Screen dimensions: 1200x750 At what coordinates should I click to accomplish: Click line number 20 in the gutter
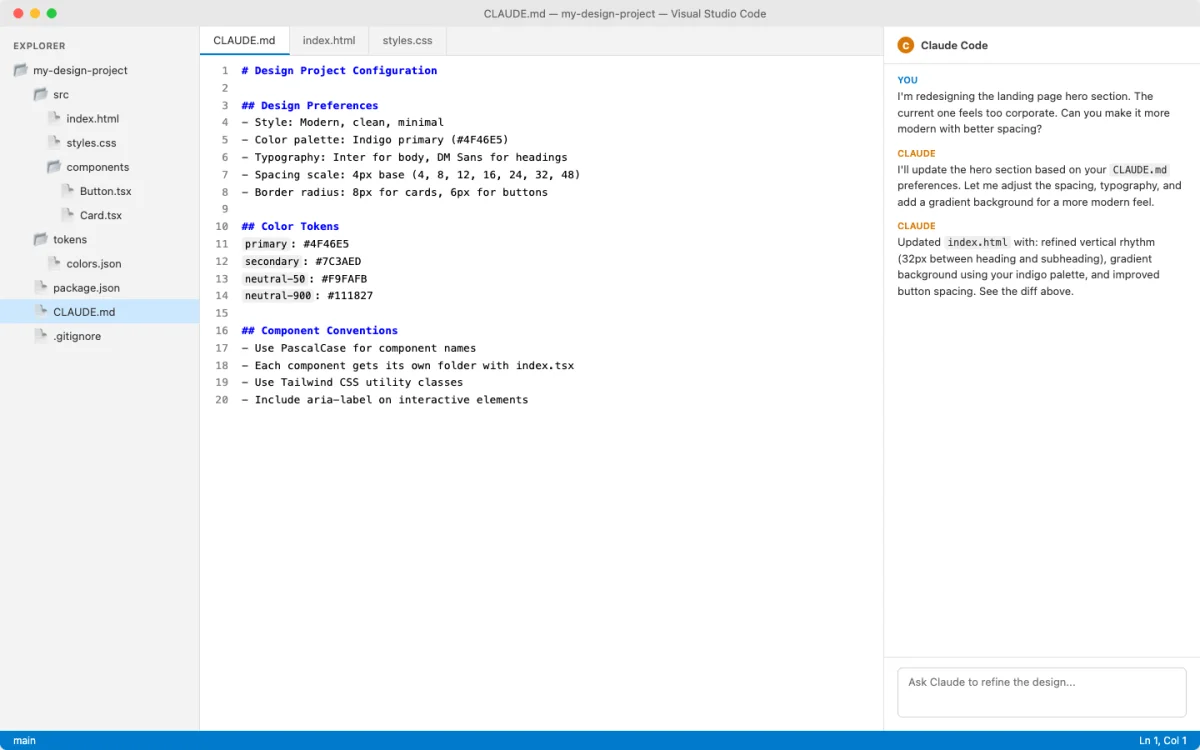tap(222, 400)
